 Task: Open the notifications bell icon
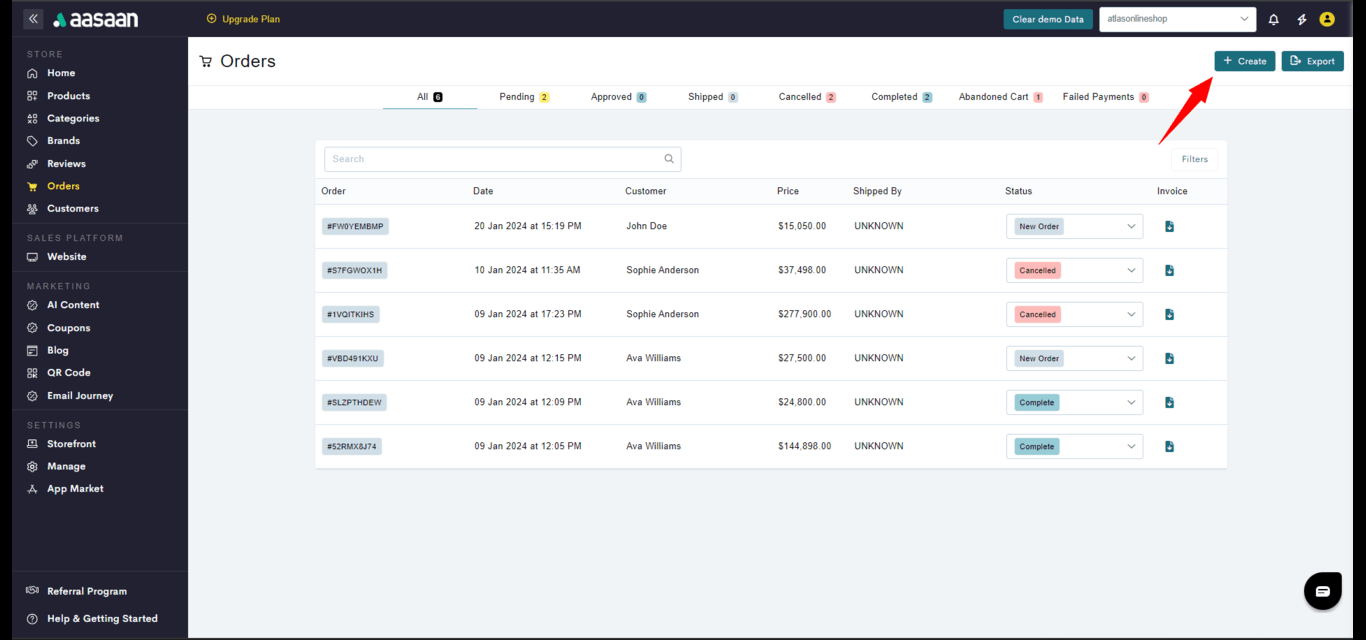coord(1273,19)
